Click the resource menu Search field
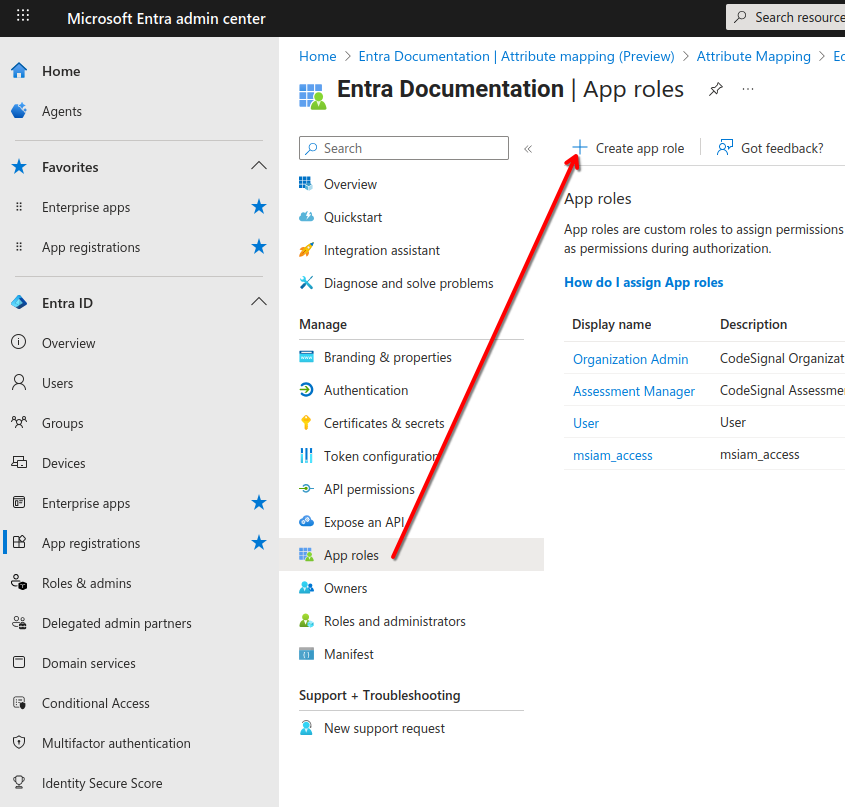Viewport: 845px width, 807px height. click(404, 148)
